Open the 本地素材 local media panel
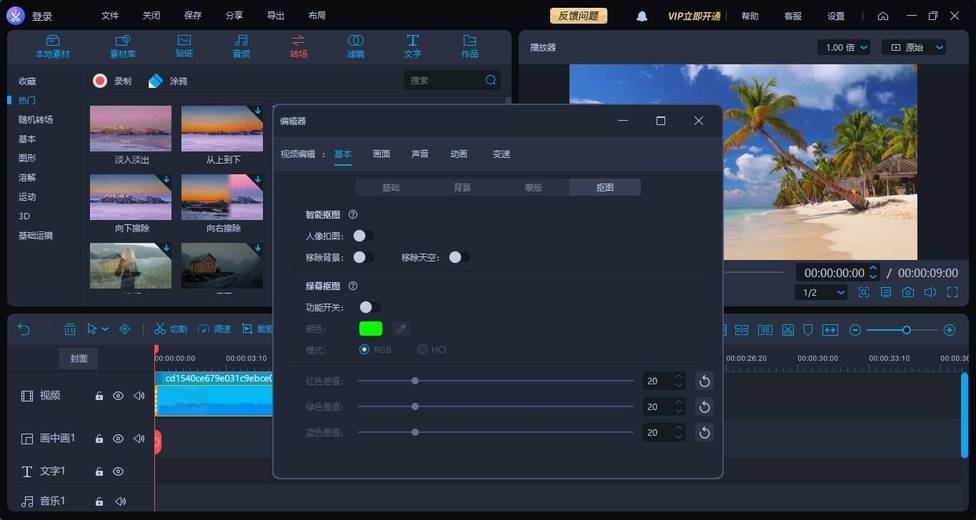Screen dimensions: 976x520 pos(52,47)
